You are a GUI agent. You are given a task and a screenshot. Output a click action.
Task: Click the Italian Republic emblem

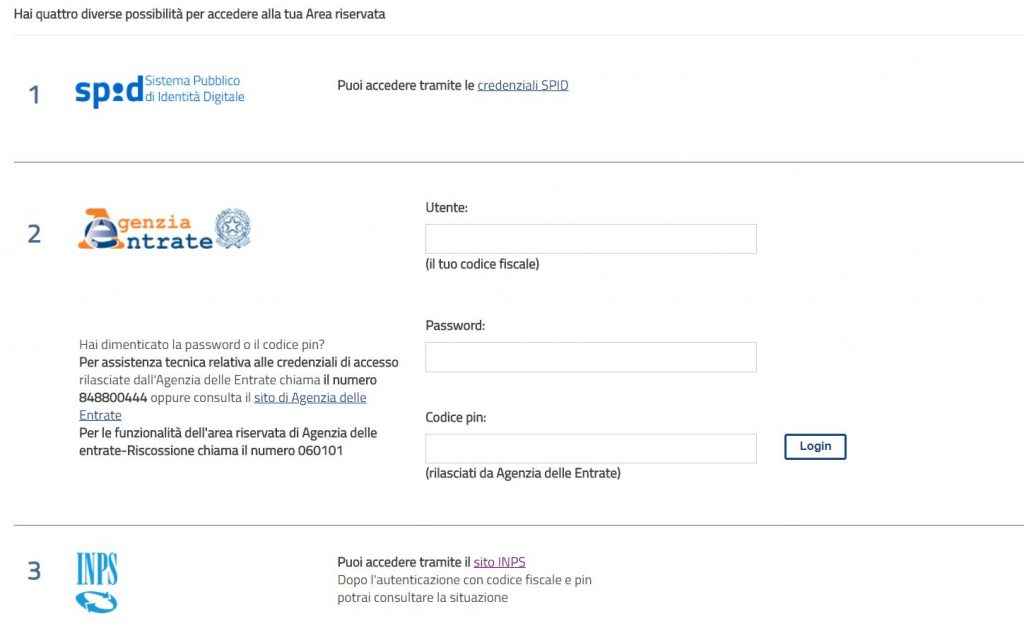pyautogui.click(x=233, y=229)
